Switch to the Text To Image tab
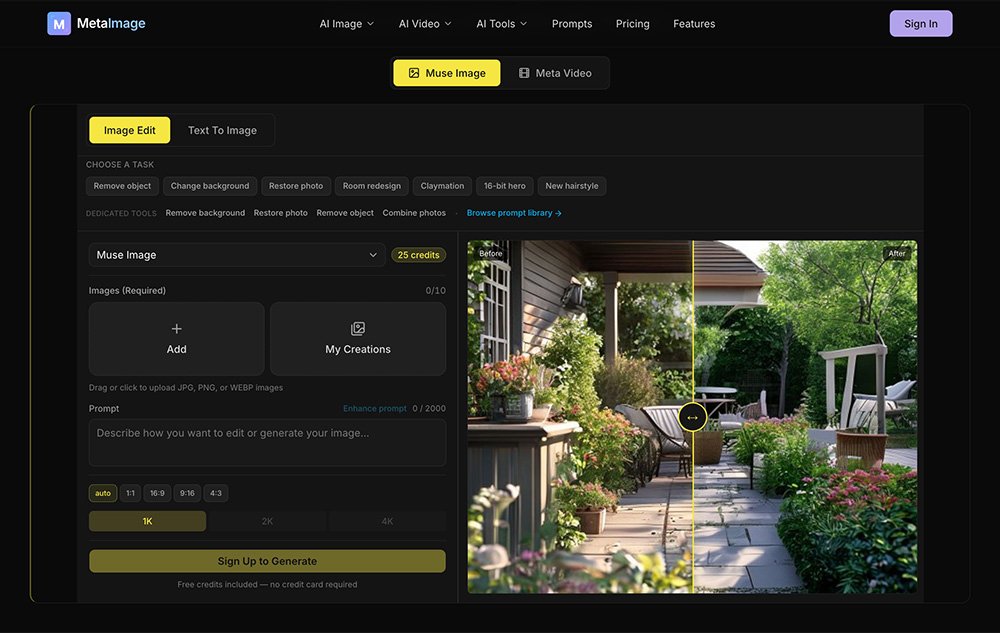This screenshot has width=1000, height=633. pos(223,130)
